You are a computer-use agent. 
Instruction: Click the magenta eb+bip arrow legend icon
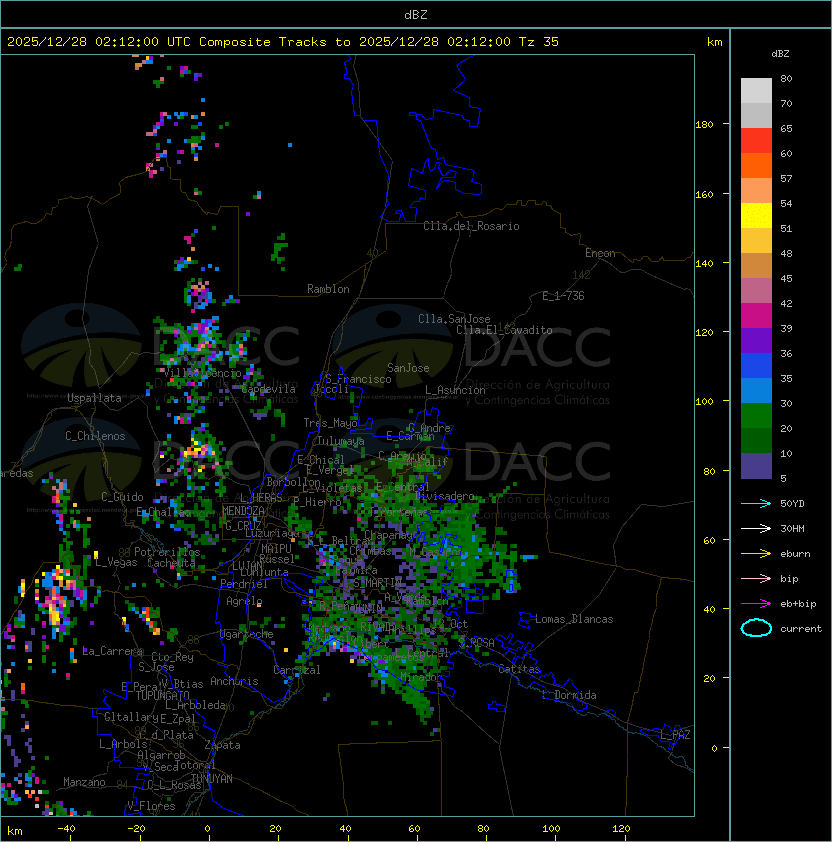pyautogui.click(x=756, y=604)
